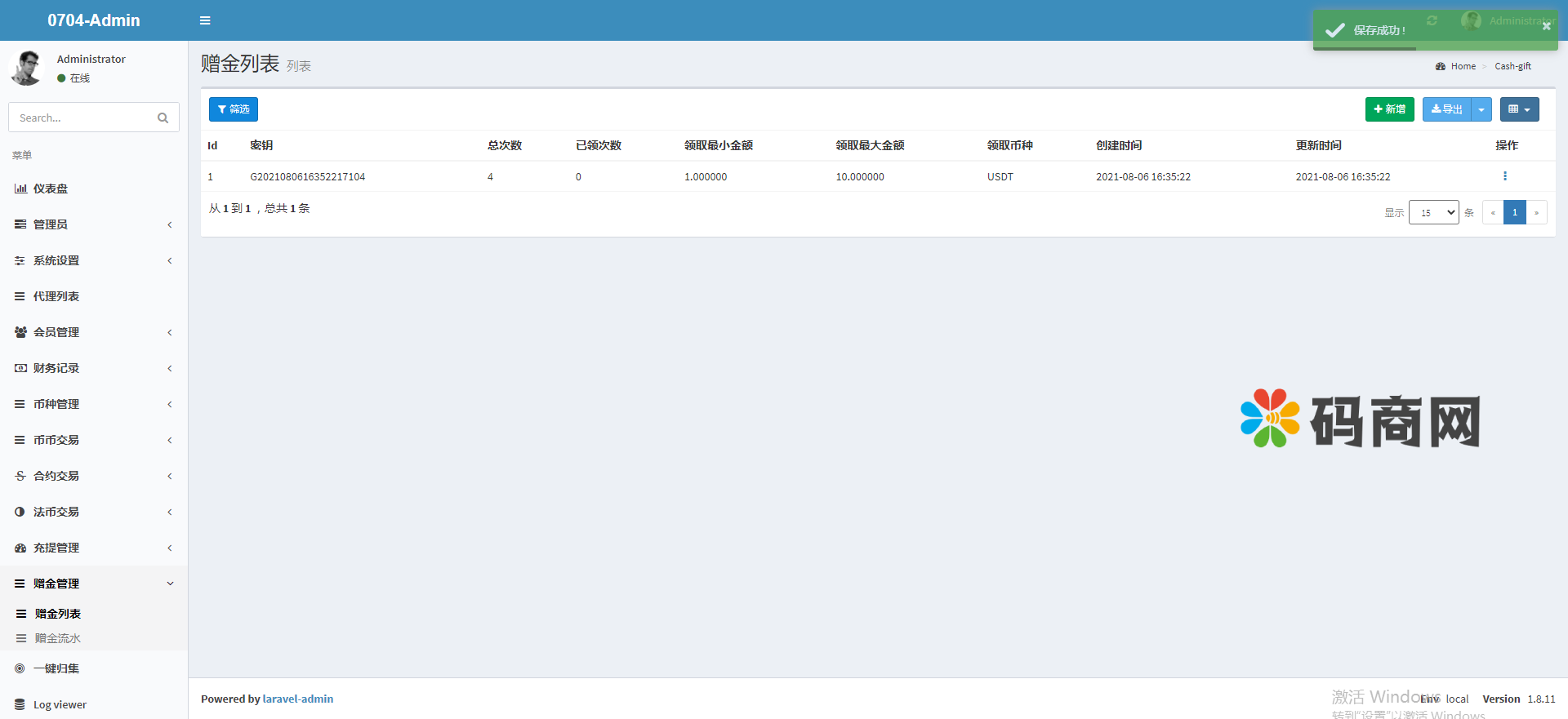Open the 一键归集 menu item

point(56,668)
